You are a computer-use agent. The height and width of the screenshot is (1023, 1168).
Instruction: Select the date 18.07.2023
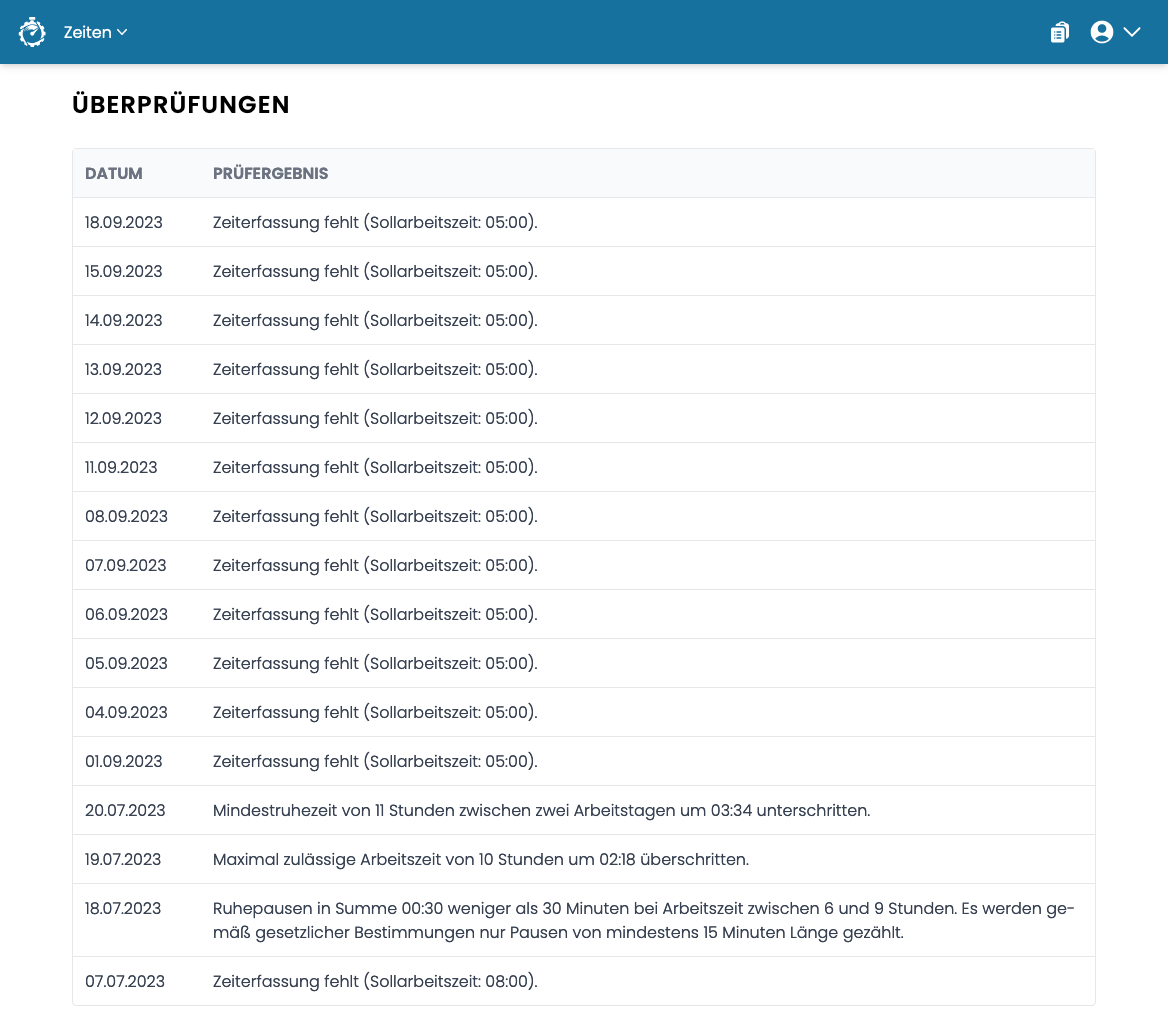point(123,908)
